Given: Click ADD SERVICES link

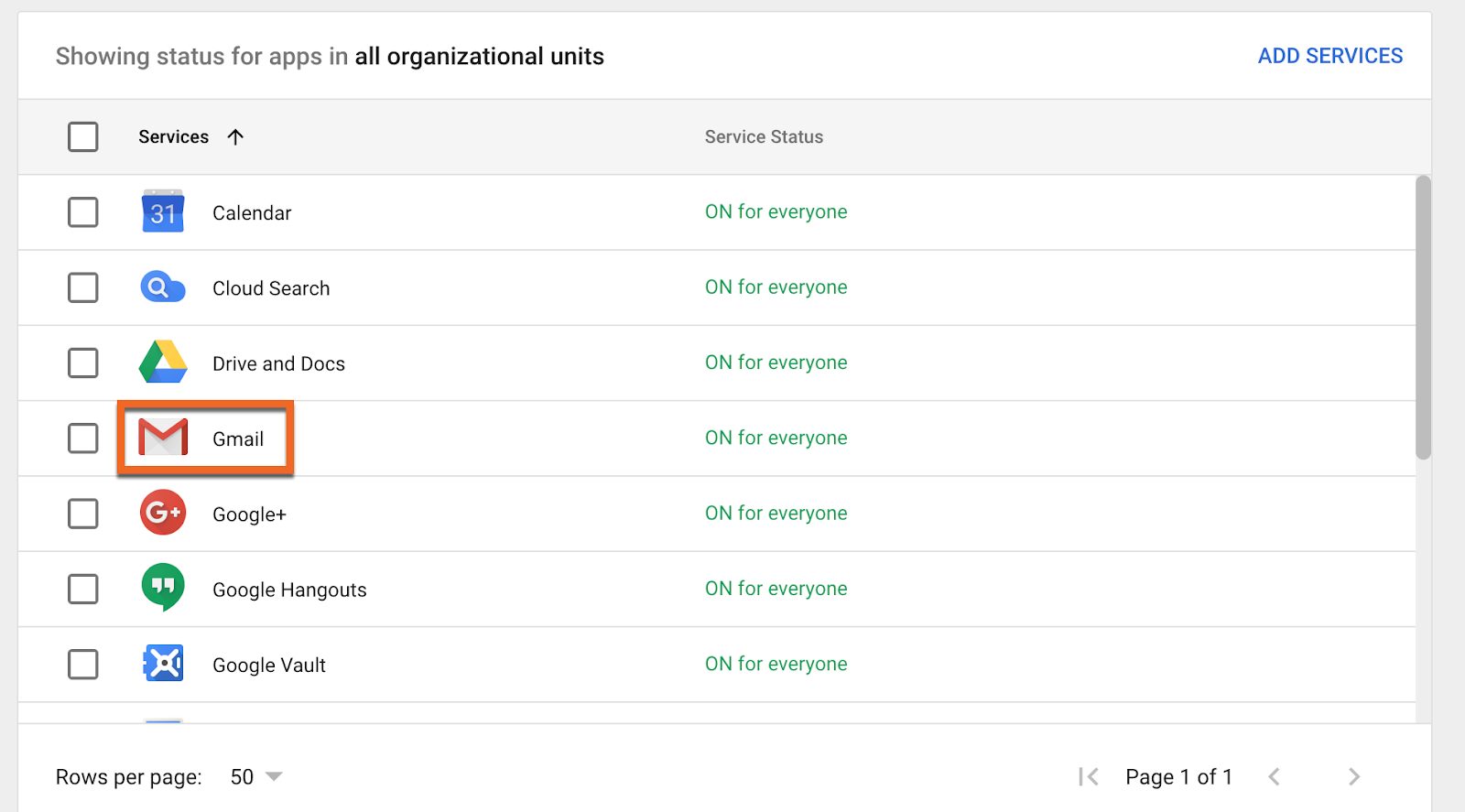Looking at the screenshot, I should pyautogui.click(x=1330, y=56).
